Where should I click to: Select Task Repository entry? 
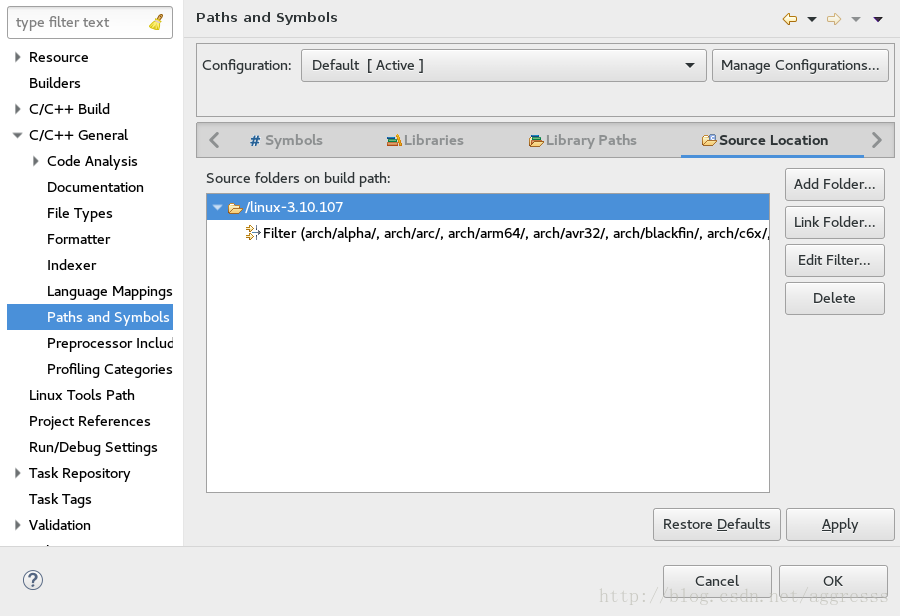click(79, 474)
